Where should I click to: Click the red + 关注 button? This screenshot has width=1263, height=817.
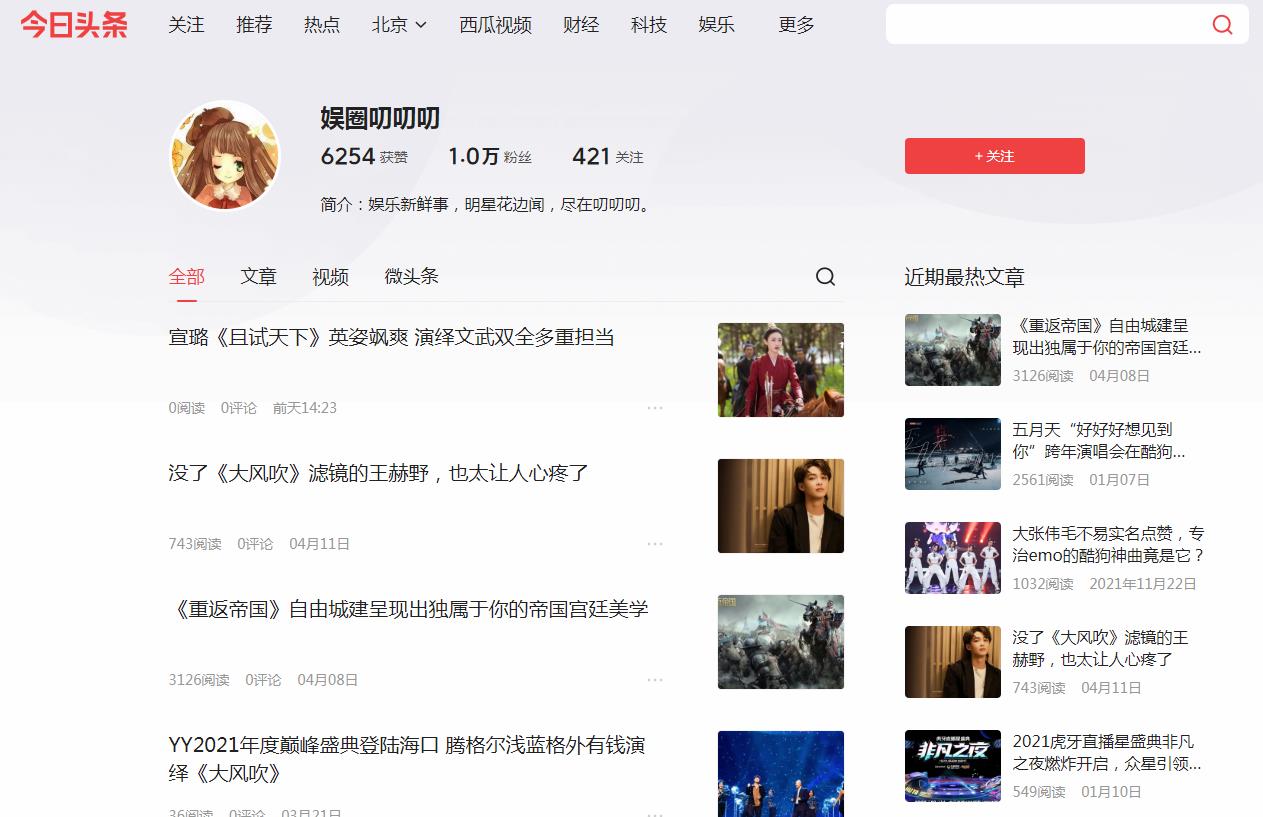[x=995, y=156]
